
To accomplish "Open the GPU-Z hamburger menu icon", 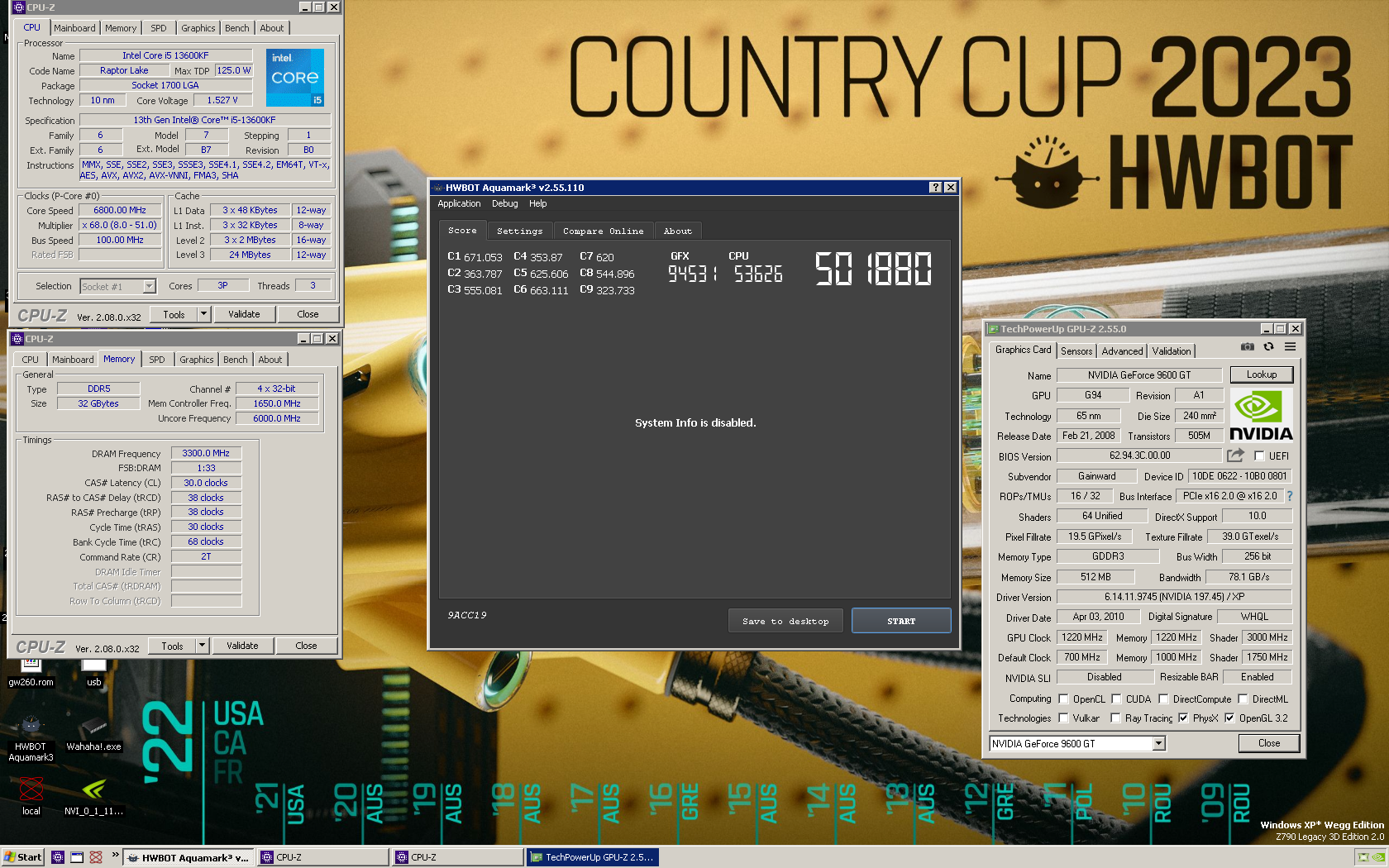I will (1290, 347).
